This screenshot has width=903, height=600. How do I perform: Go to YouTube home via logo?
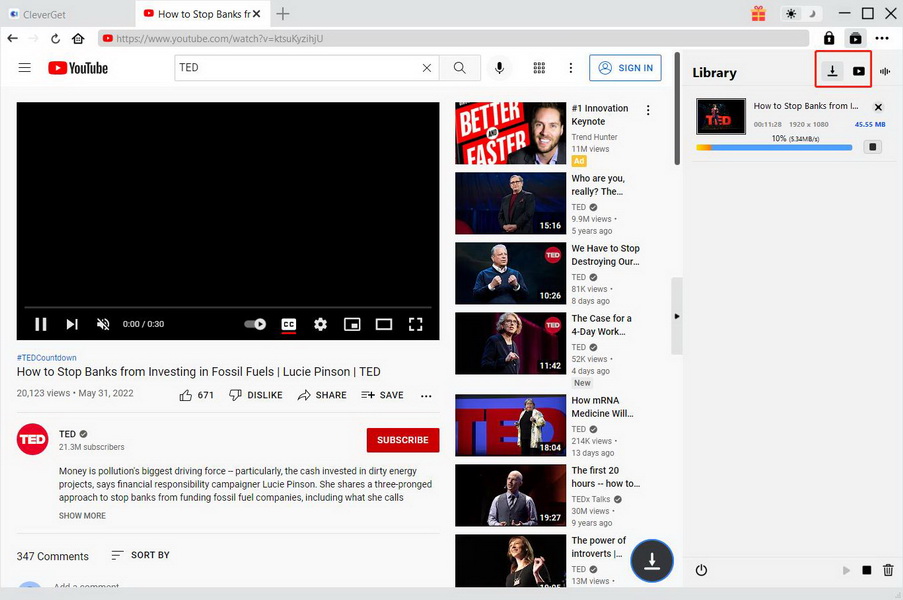[78, 68]
